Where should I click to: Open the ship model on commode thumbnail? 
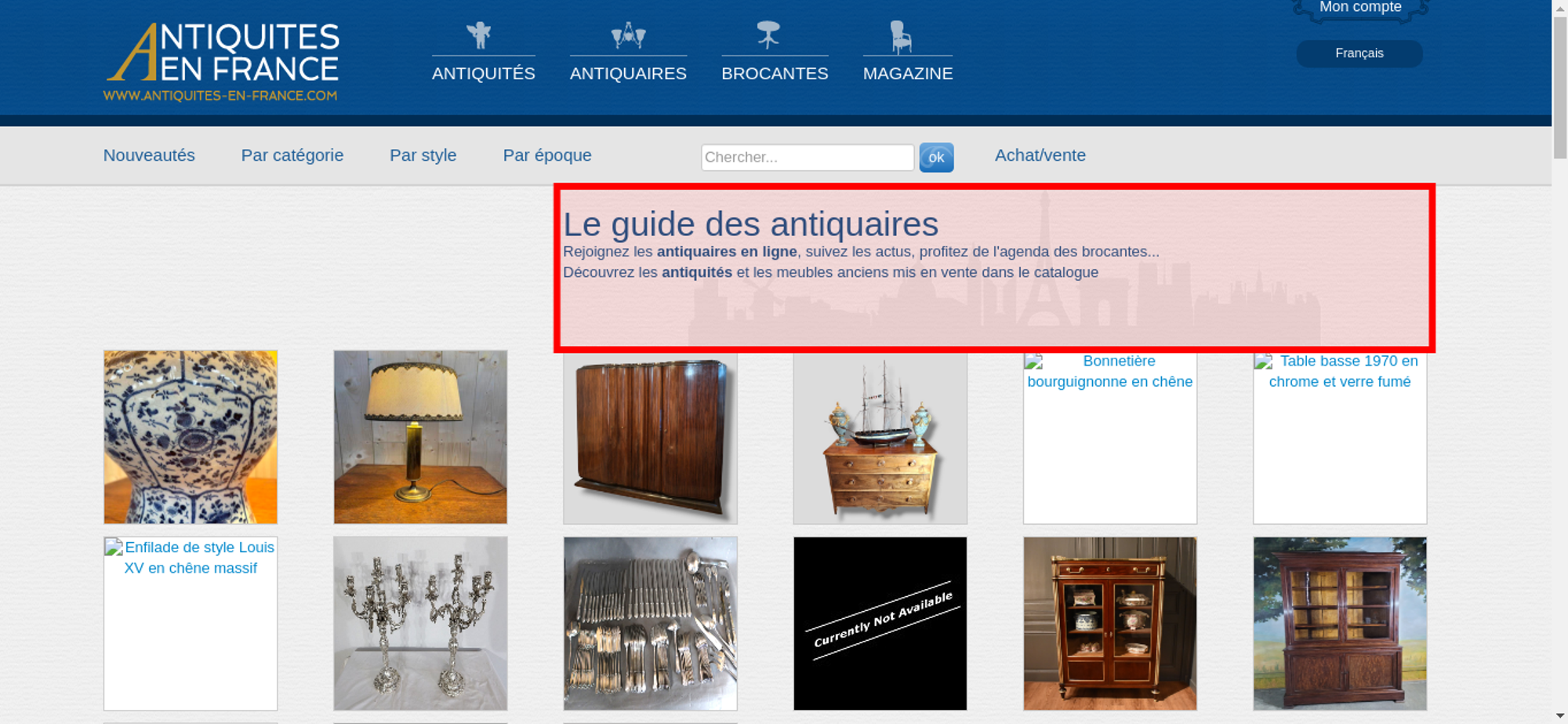click(x=880, y=437)
